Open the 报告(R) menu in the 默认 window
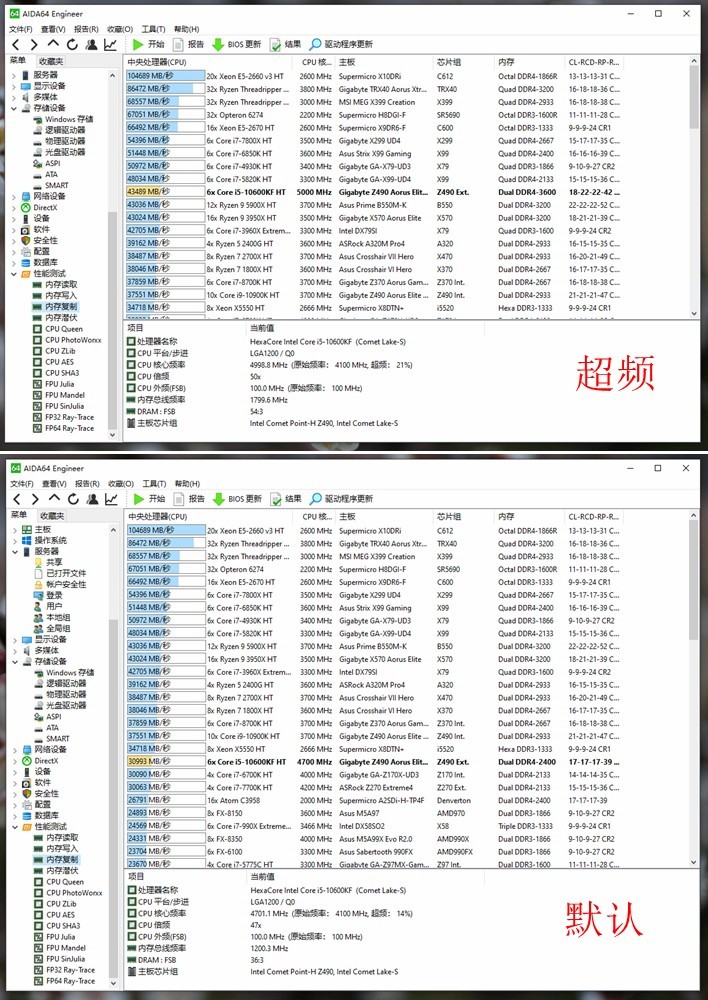Image resolution: width=708 pixels, height=1000 pixels. (x=87, y=483)
